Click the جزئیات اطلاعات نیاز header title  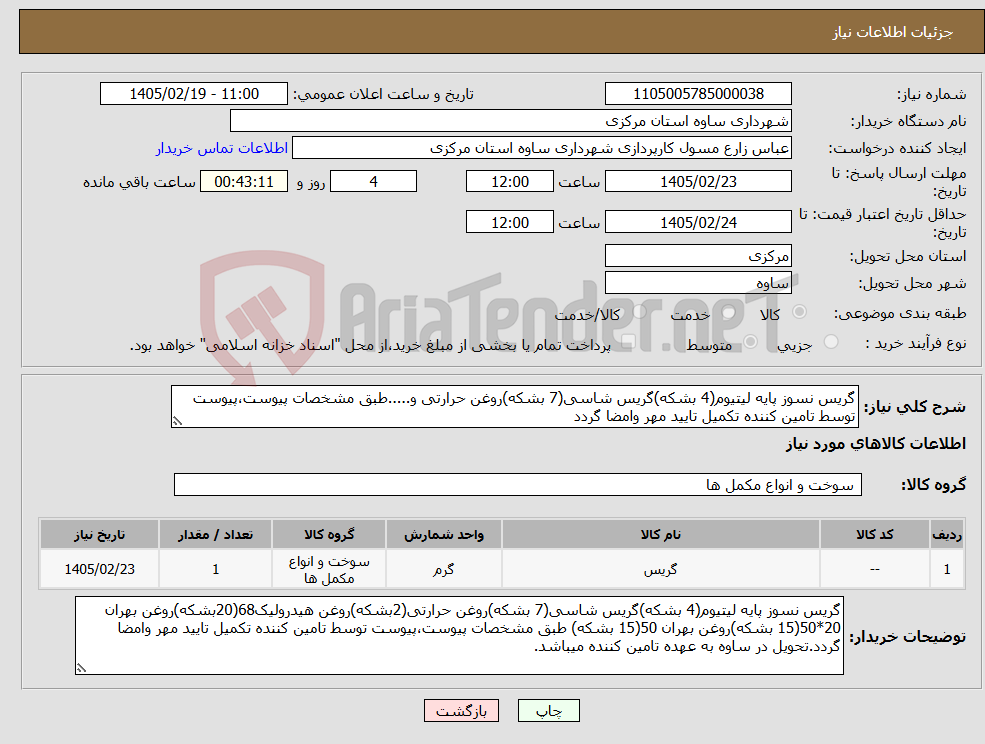[893, 32]
